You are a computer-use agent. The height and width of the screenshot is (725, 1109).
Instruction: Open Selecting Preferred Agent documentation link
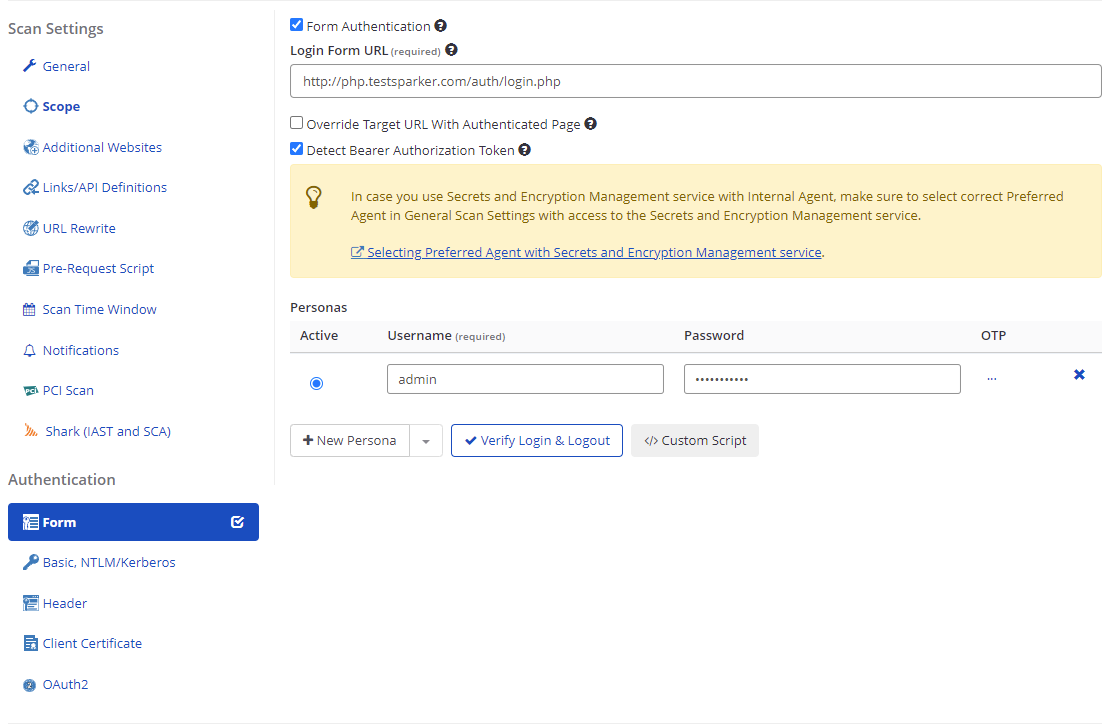tap(594, 253)
